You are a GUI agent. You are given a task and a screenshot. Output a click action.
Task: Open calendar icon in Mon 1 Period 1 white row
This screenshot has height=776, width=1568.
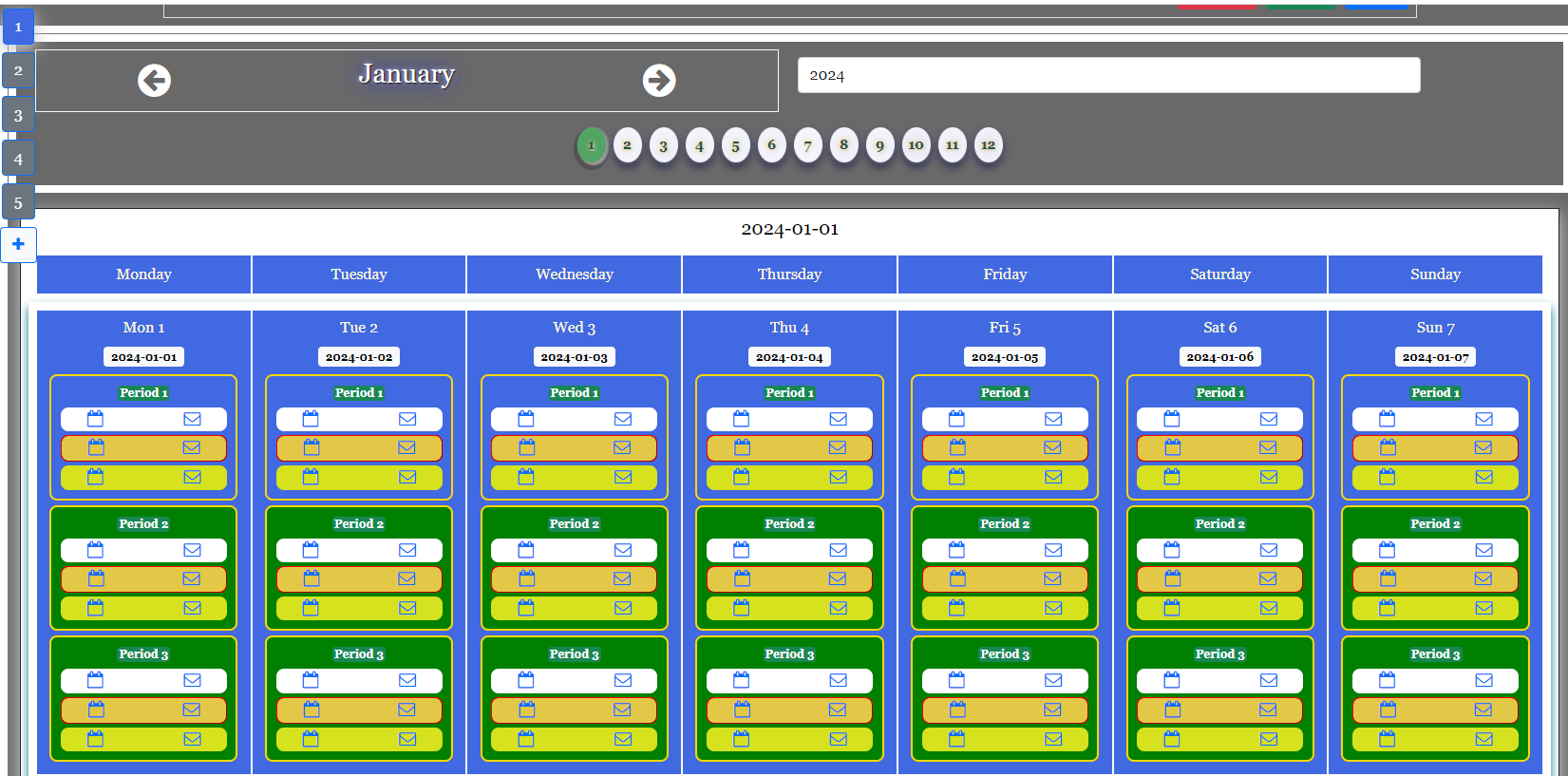[x=95, y=419]
